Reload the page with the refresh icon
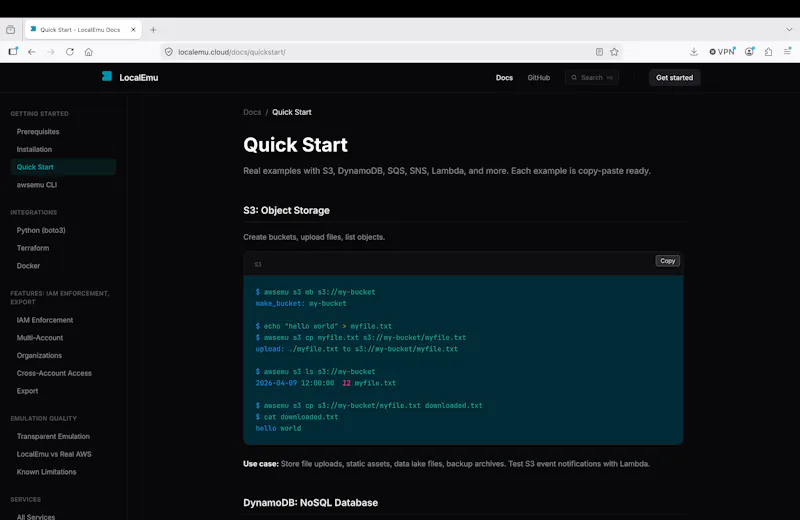800x520 pixels. click(70, 52)
